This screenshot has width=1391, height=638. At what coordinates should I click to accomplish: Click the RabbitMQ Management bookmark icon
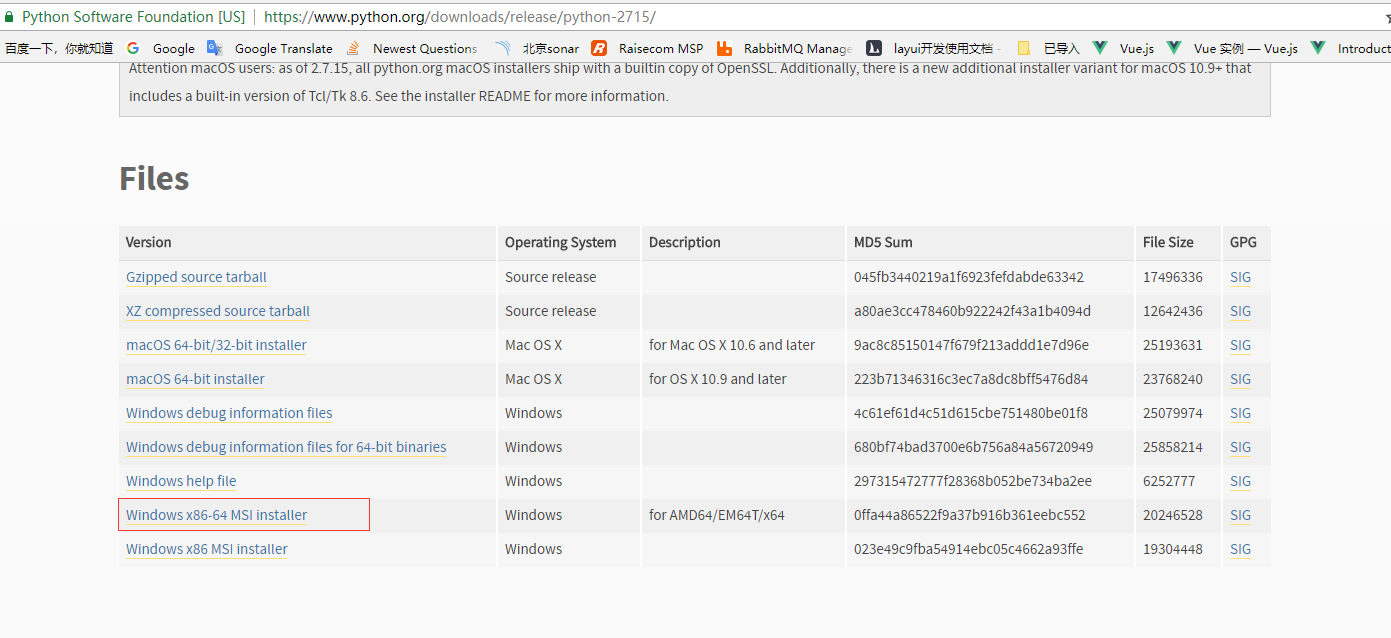(x=724, y=48)
